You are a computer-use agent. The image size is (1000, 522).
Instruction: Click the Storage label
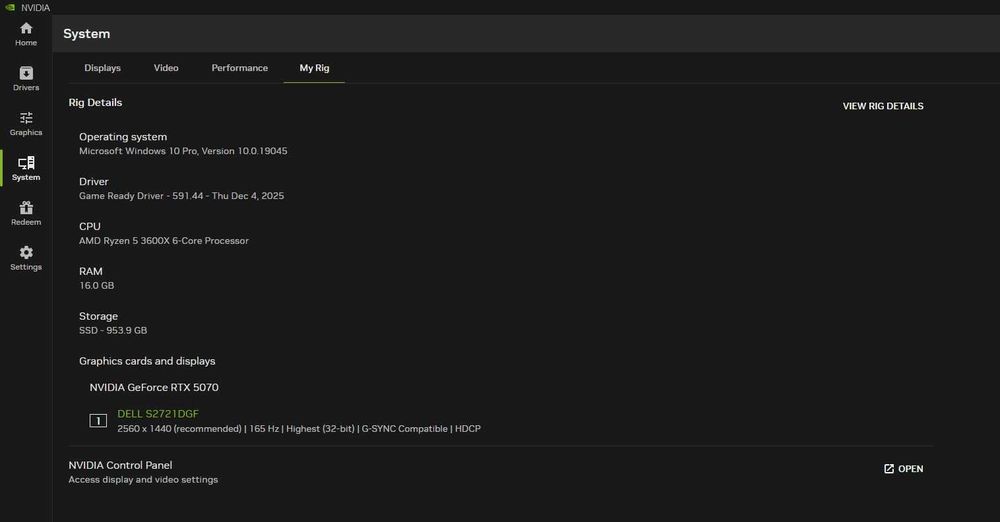click(98, 316)
